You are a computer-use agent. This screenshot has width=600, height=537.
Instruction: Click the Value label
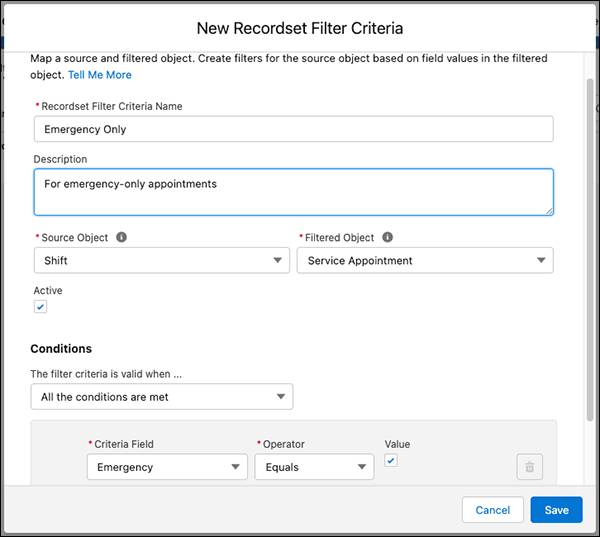point(397,444)
